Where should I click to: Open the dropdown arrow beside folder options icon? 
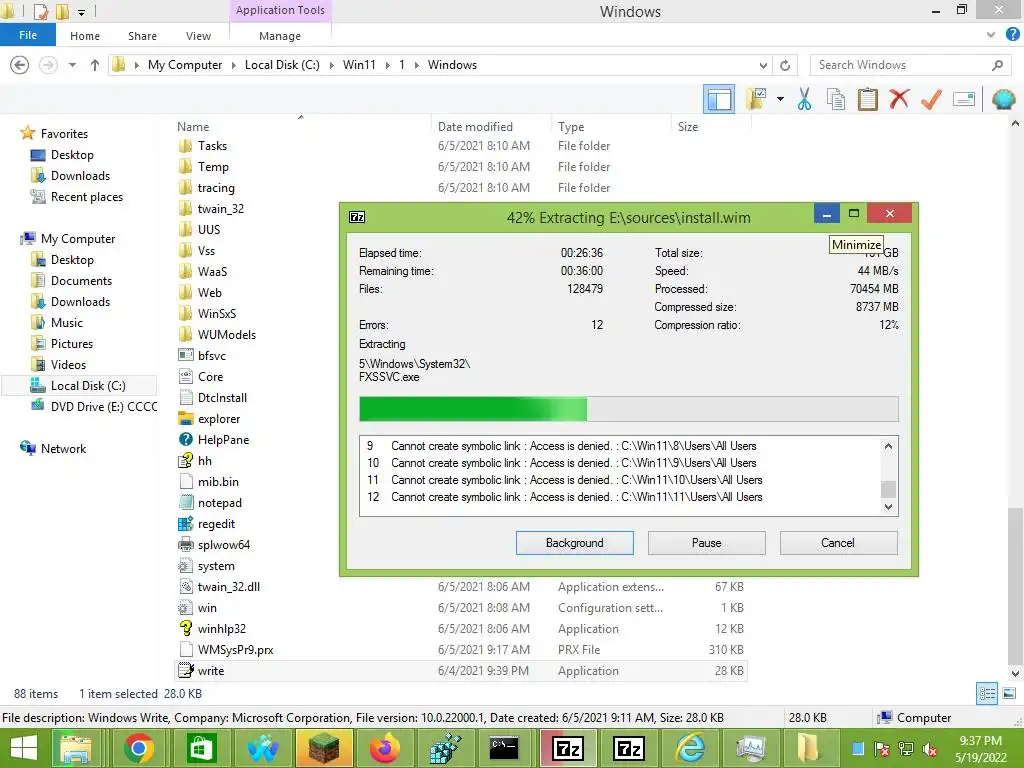780,100
